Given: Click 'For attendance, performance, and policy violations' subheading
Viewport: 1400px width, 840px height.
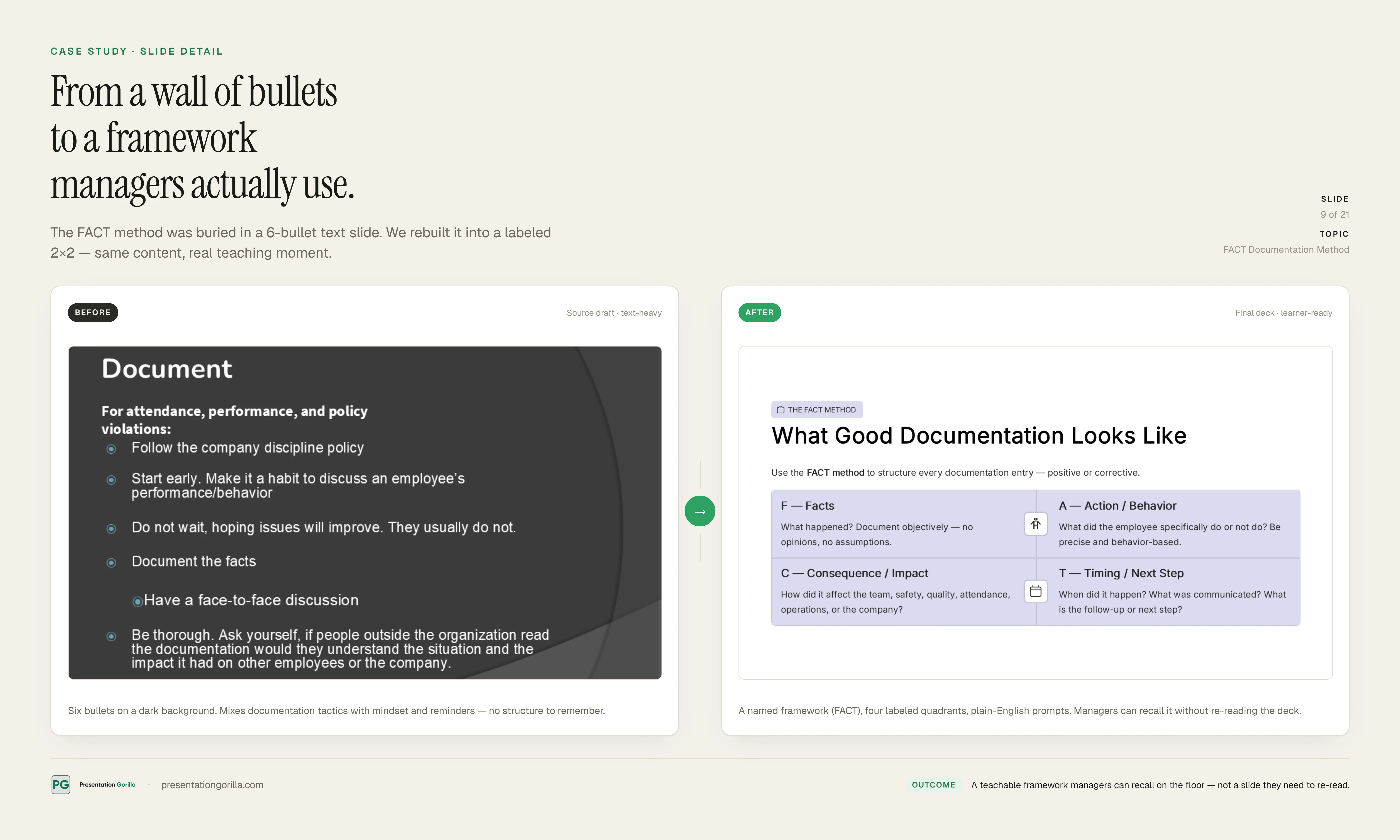Looking at the screenshot, I should pos(234,420).
